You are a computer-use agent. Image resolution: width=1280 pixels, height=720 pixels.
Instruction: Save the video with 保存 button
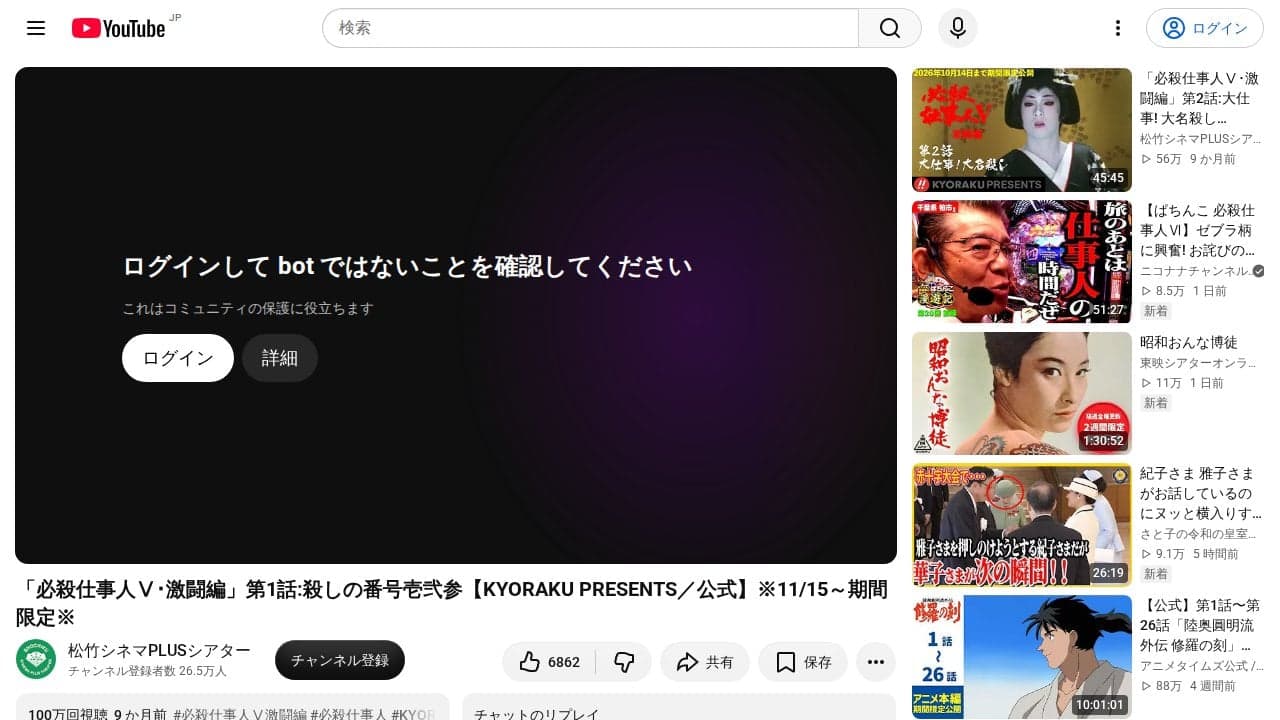pyautogui.click(x=803, y=662)
